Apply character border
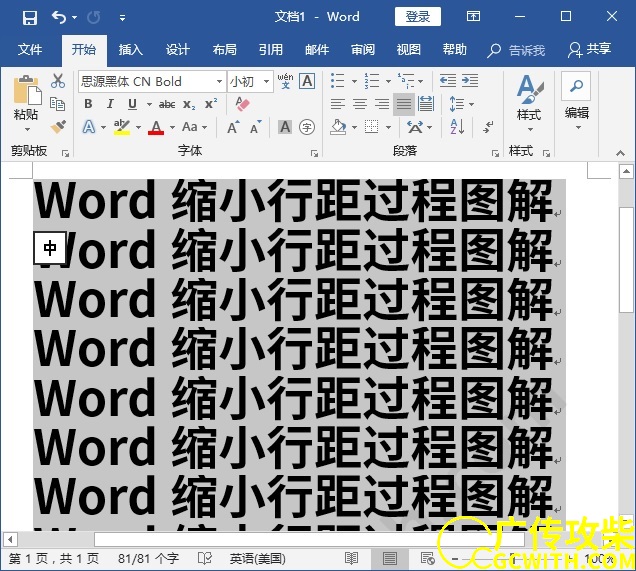This screenshot has width=636, height=571. (307, 81)
